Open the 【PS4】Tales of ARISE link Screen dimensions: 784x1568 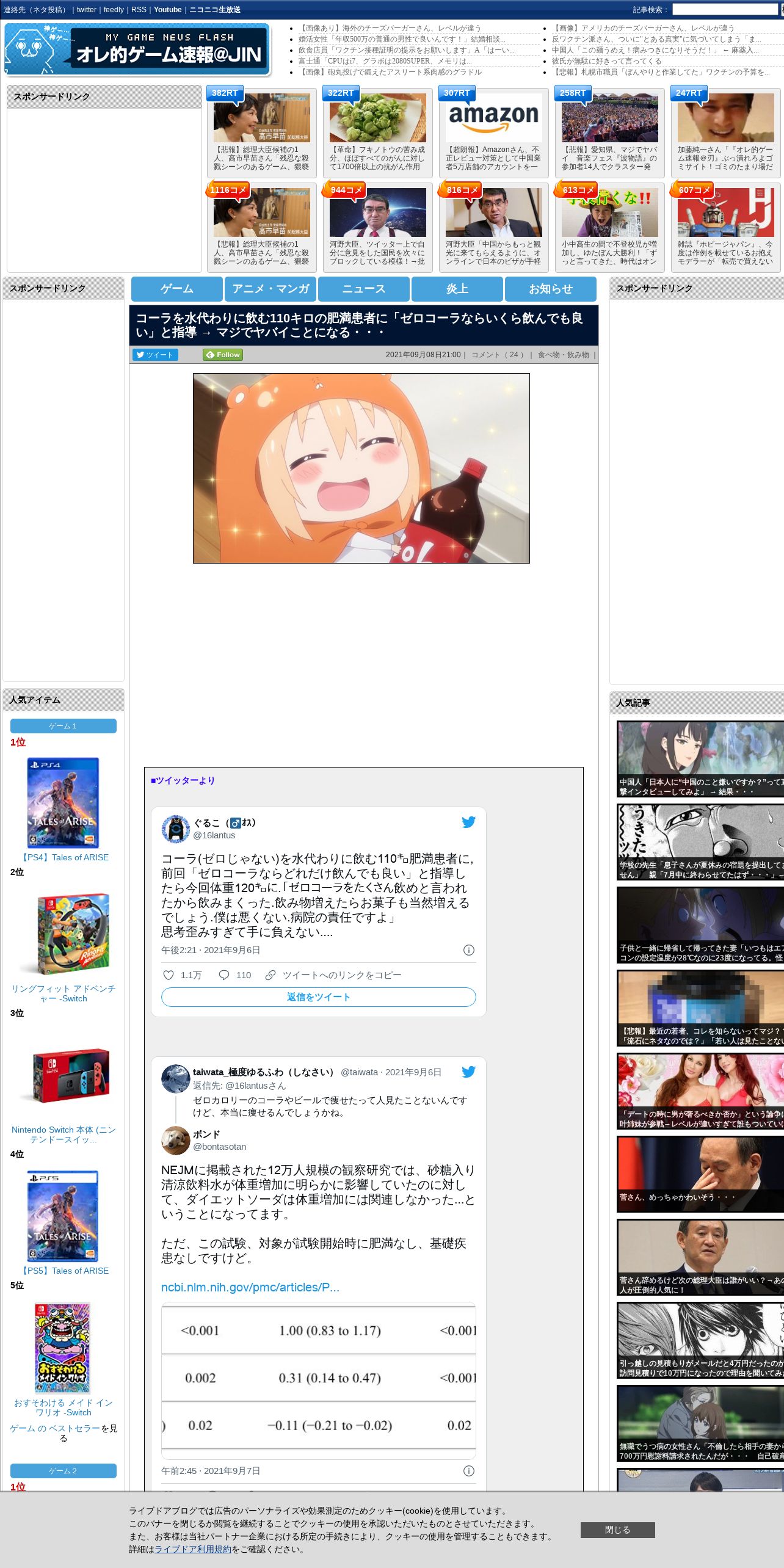(64, 857)
